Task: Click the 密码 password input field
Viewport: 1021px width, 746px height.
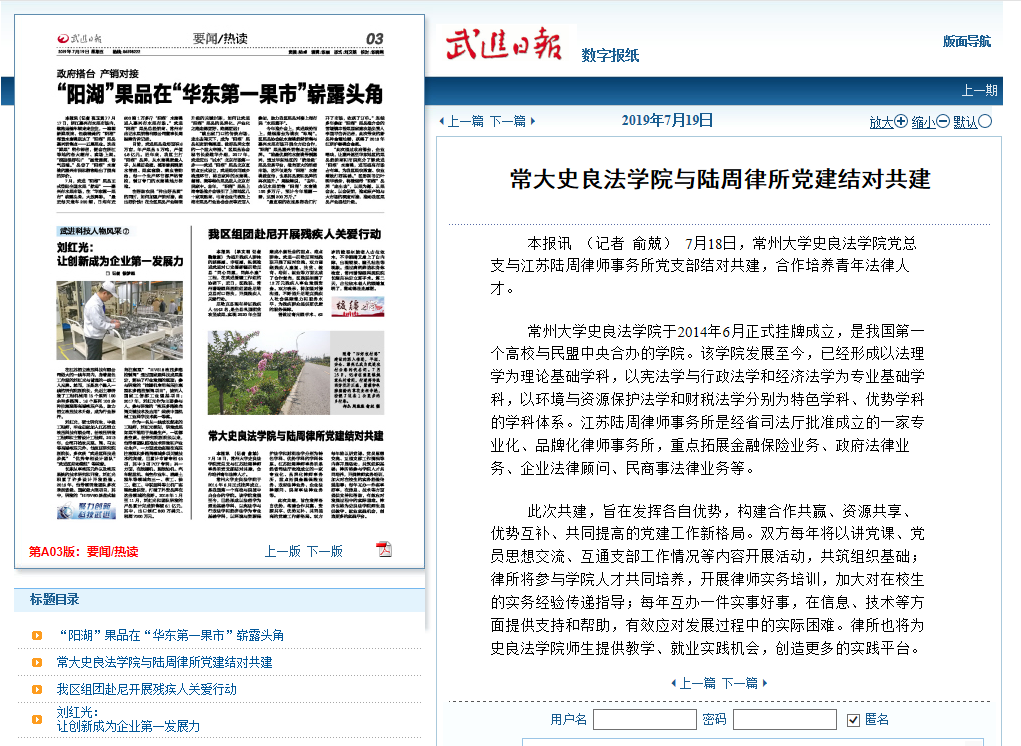Action: click(x=785, y=720)
